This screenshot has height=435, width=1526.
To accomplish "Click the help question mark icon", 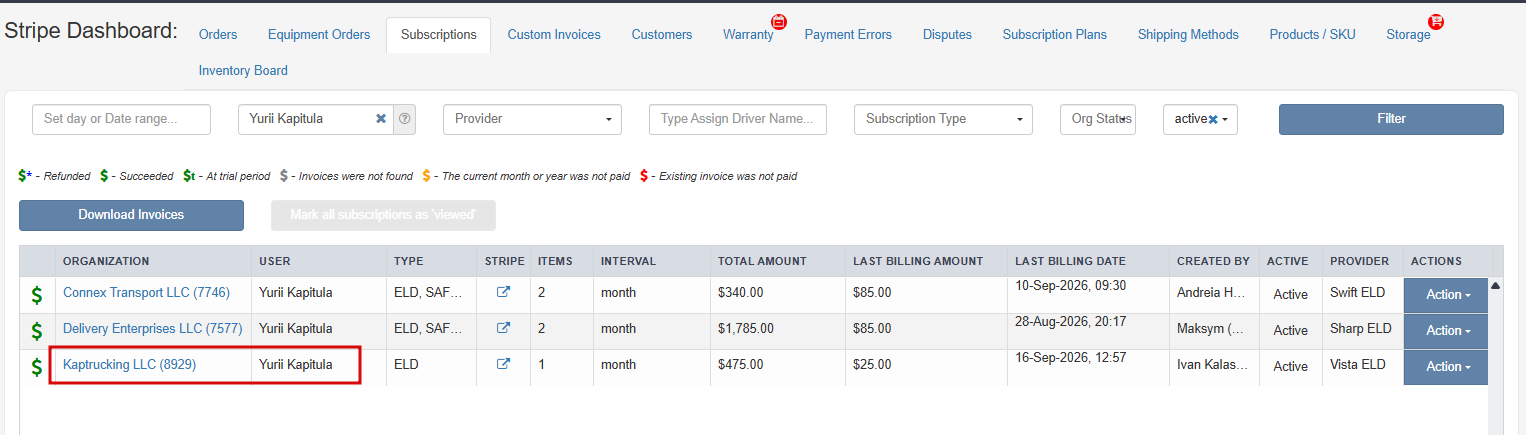I will point(405,119).
